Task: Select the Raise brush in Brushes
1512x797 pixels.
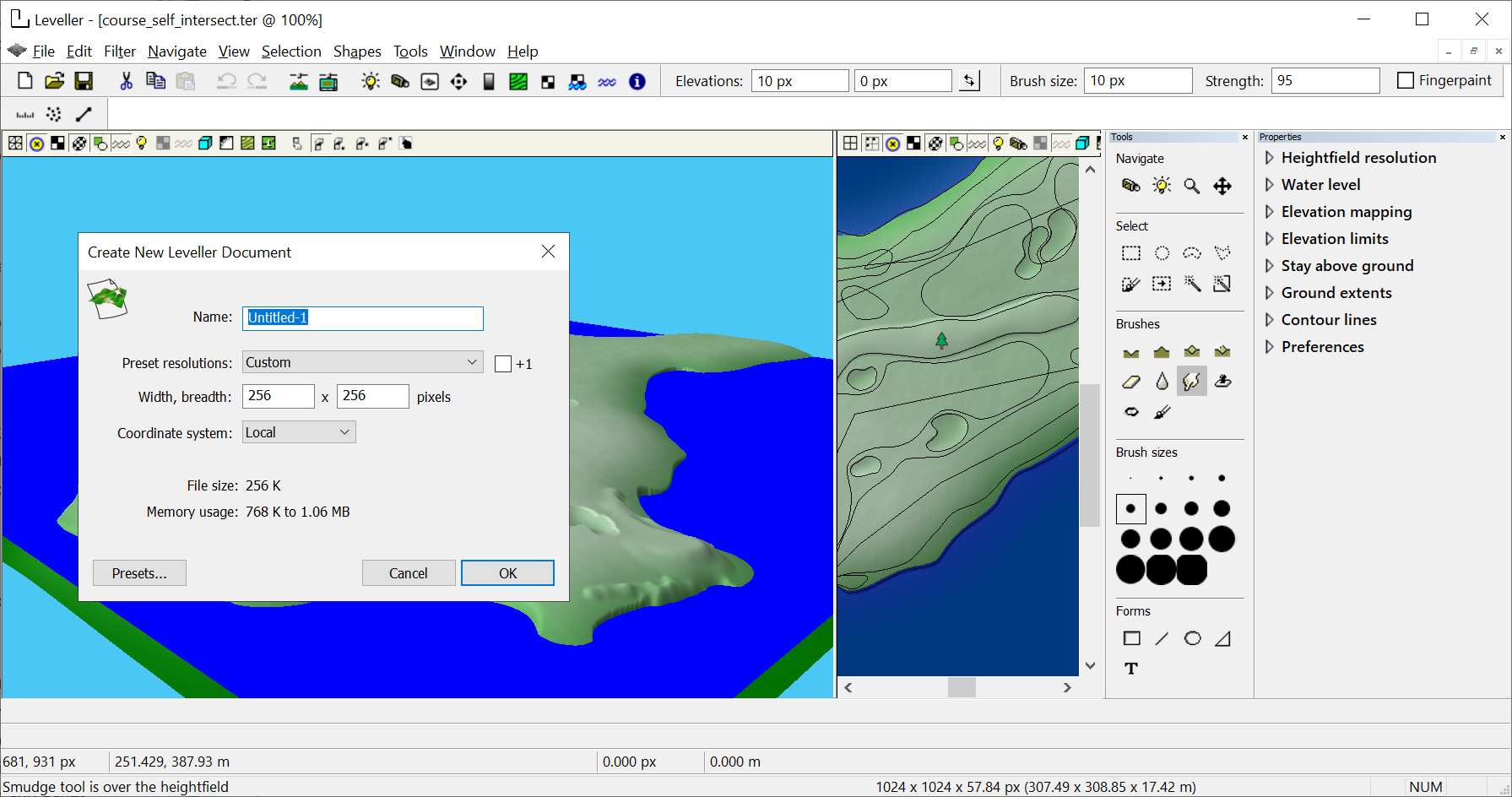Action: pyautogui.click(x=1162, y=352)
